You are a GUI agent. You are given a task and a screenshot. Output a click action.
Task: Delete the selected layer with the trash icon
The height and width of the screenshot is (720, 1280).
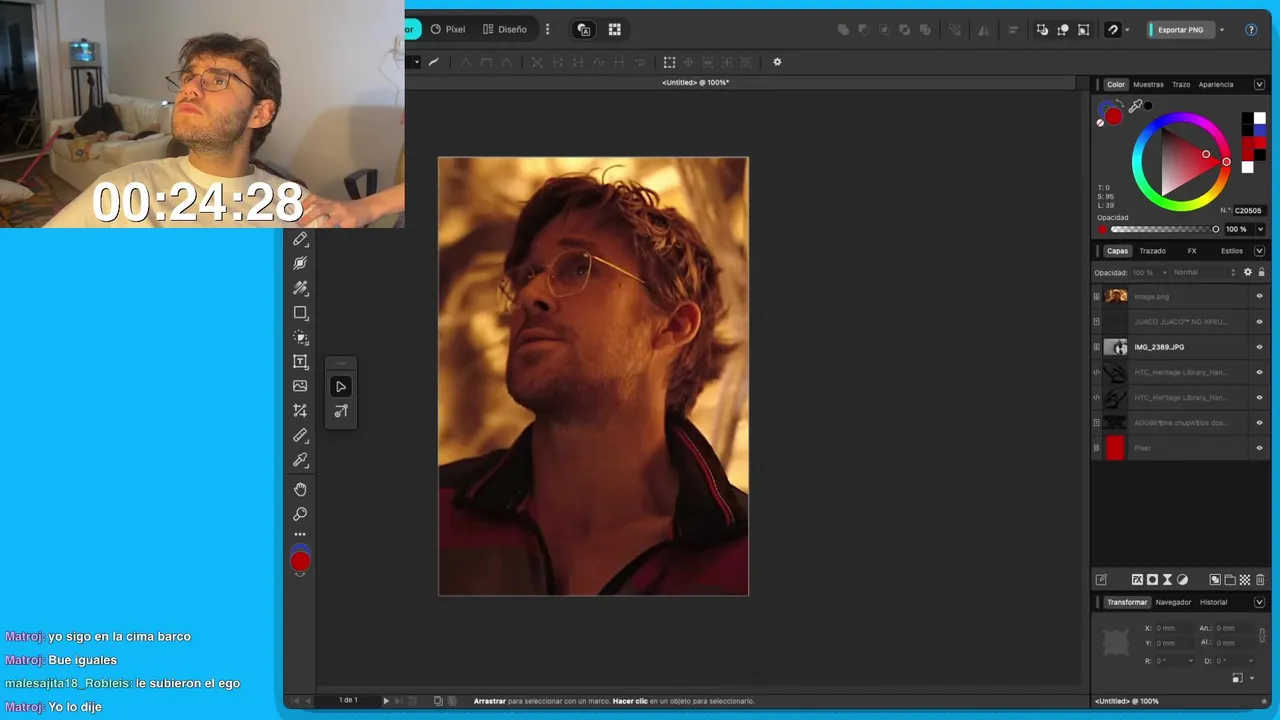click(x=1260, y=580)
